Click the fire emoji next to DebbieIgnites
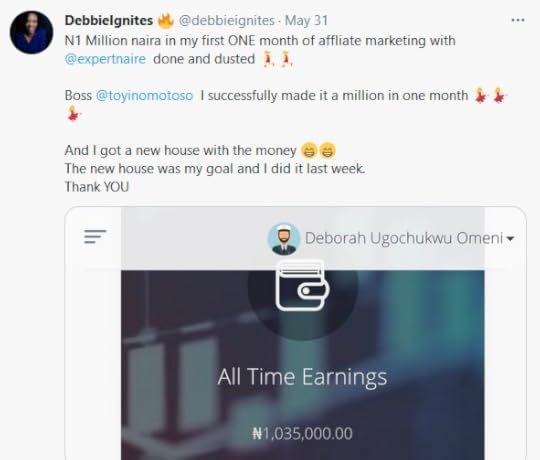 (x=165, y=21)
